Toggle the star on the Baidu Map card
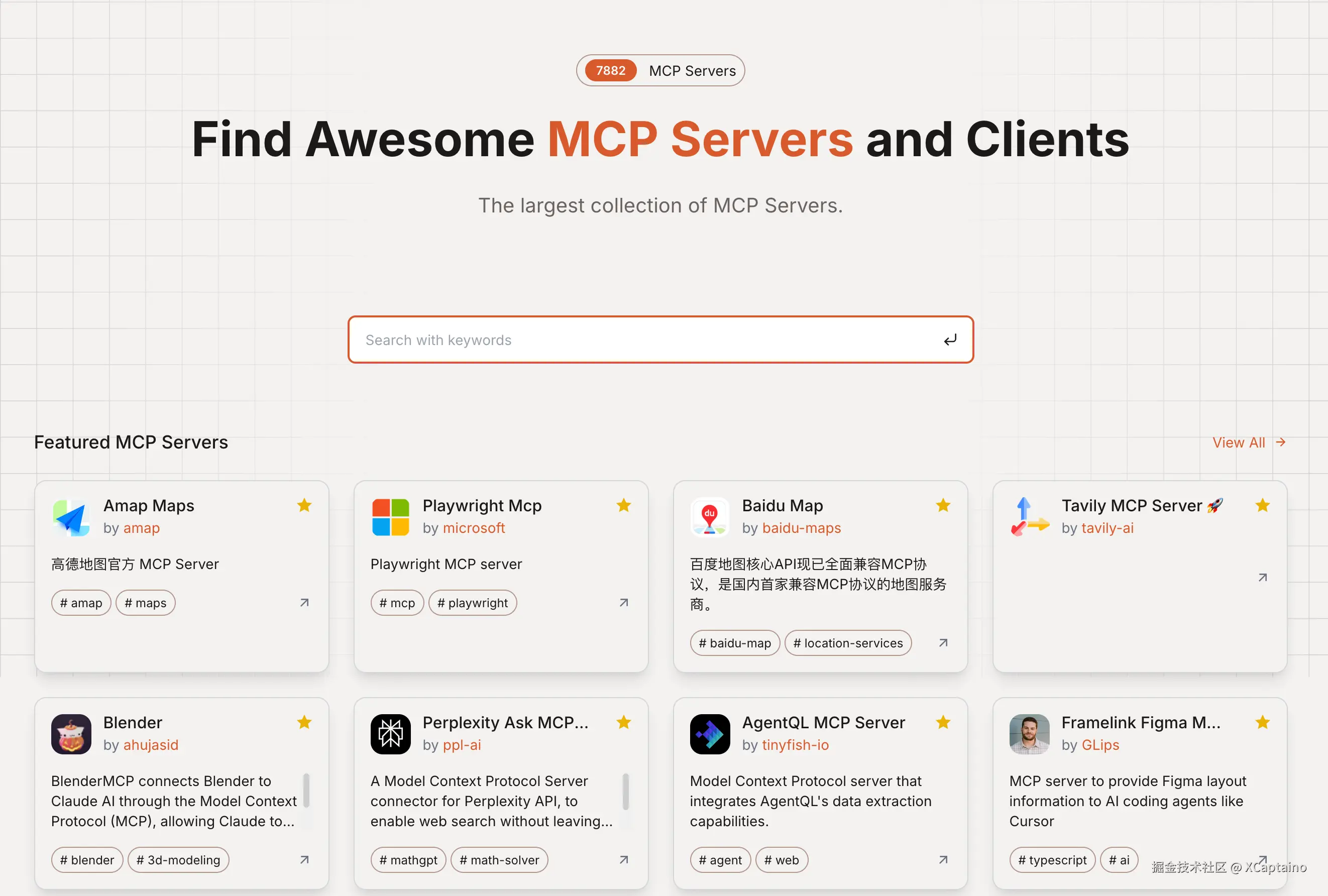Screen dimensions: 1328x896 click(943, 505)
